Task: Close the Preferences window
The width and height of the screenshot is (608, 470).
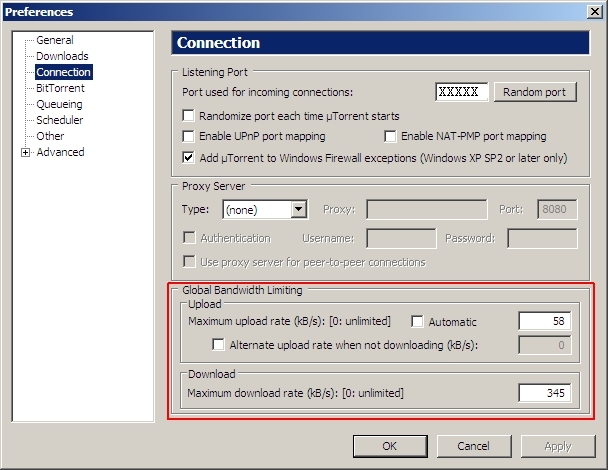Action: point(595,12)
